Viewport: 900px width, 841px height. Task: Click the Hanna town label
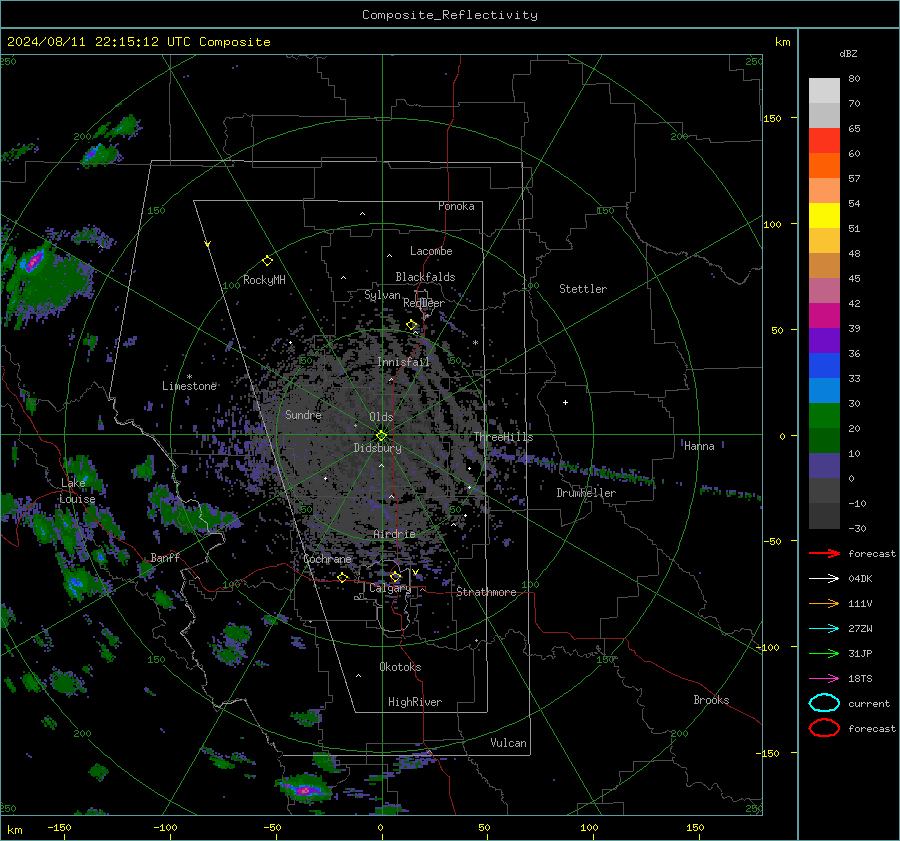coord(699,446)
